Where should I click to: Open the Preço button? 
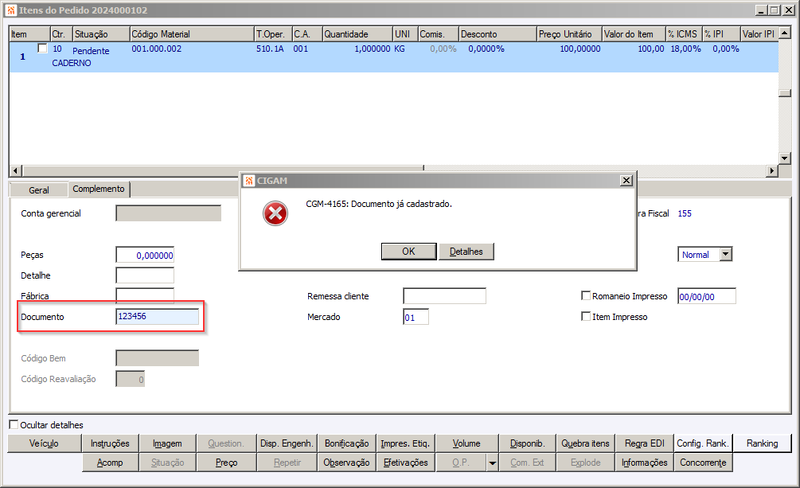click(226, 462)
